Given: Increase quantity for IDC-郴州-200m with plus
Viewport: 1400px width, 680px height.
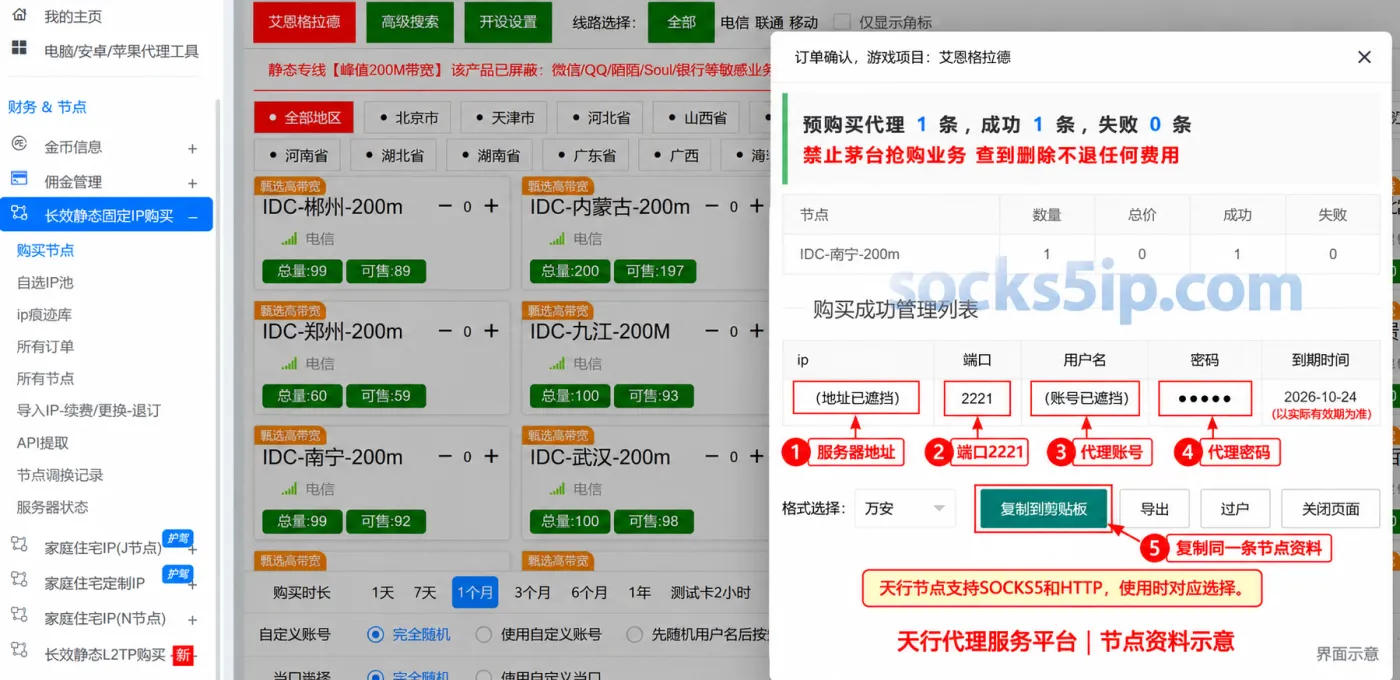Looking at the screenshot, I should point(491,206).
